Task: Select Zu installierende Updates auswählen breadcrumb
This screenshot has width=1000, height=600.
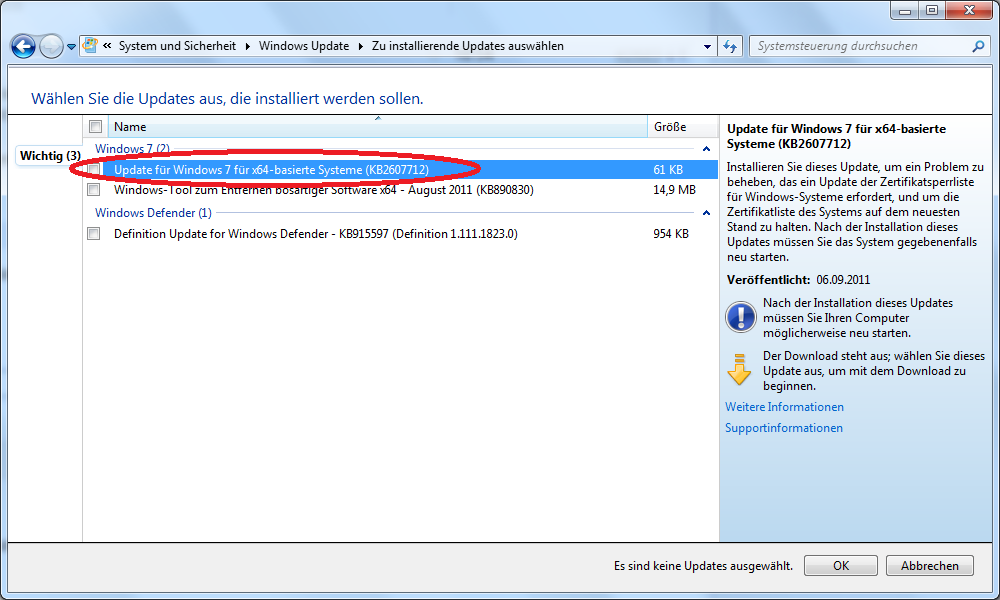Action: (x=467, y=46)
